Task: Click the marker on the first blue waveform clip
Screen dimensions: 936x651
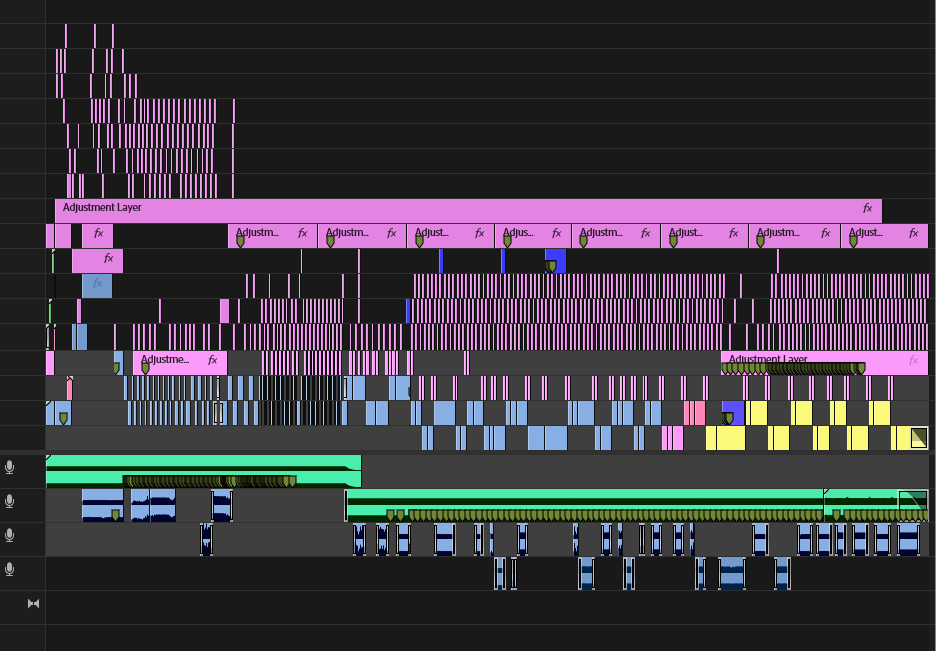Action: point(115,515)
